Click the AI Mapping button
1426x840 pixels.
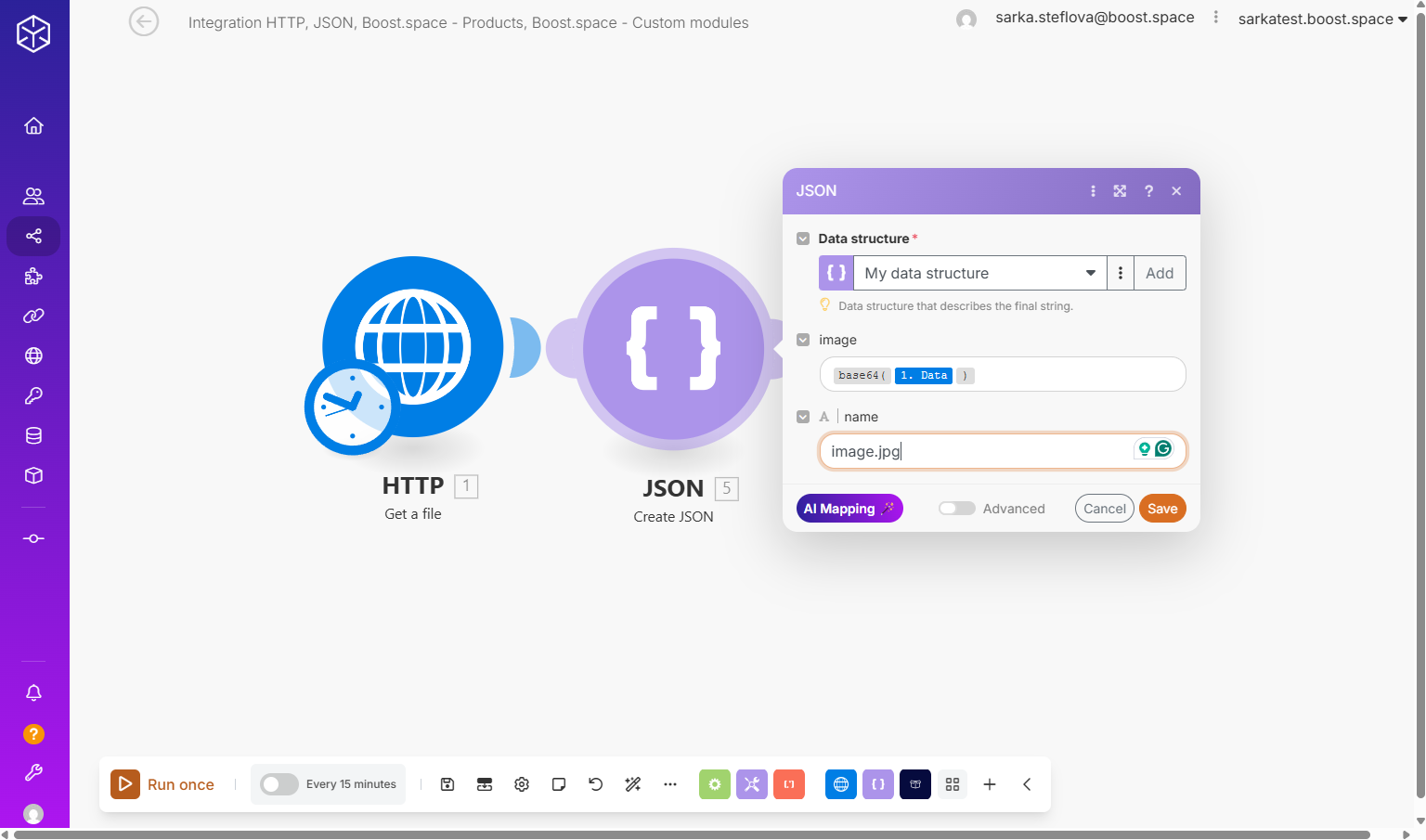849,509
